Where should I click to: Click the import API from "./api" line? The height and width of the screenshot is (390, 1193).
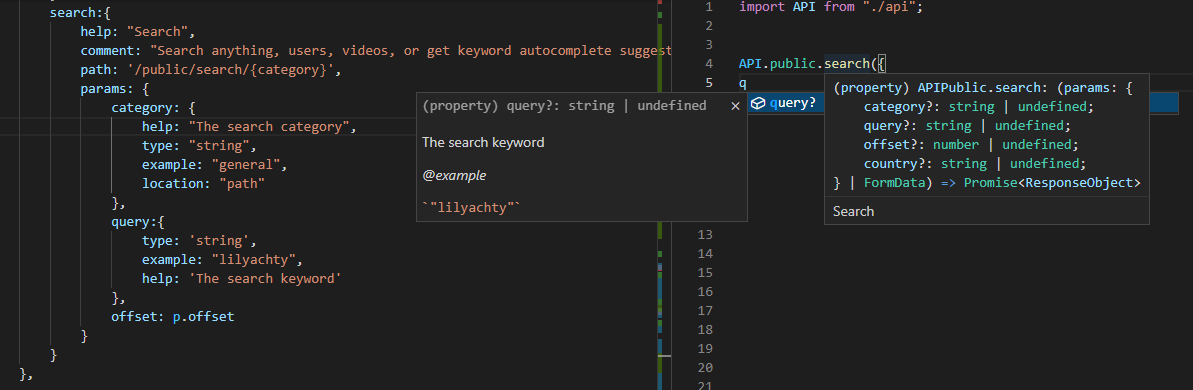[x=831, y=7]
